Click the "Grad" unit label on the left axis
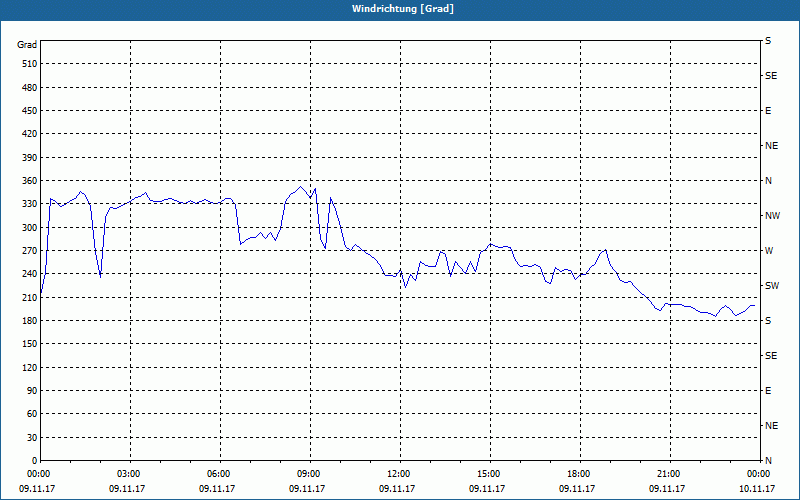This screenshot has width=800, height=500. coord(27,45)
